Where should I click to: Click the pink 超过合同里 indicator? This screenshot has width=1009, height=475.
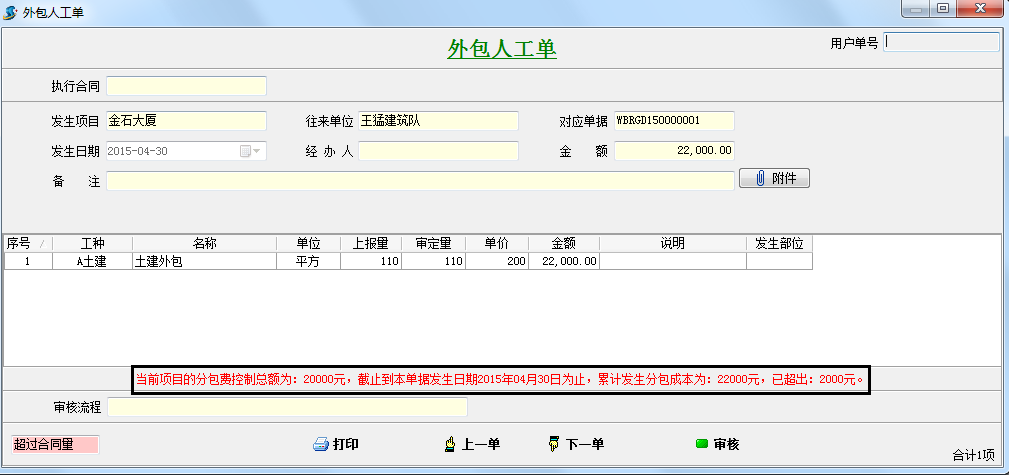tap(54, 445)
